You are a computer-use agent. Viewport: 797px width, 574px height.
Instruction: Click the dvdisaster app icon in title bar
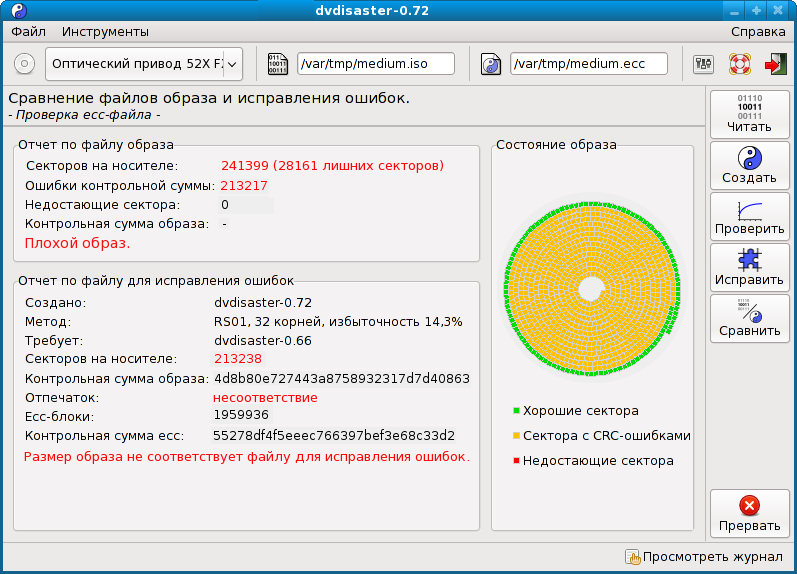19,10
